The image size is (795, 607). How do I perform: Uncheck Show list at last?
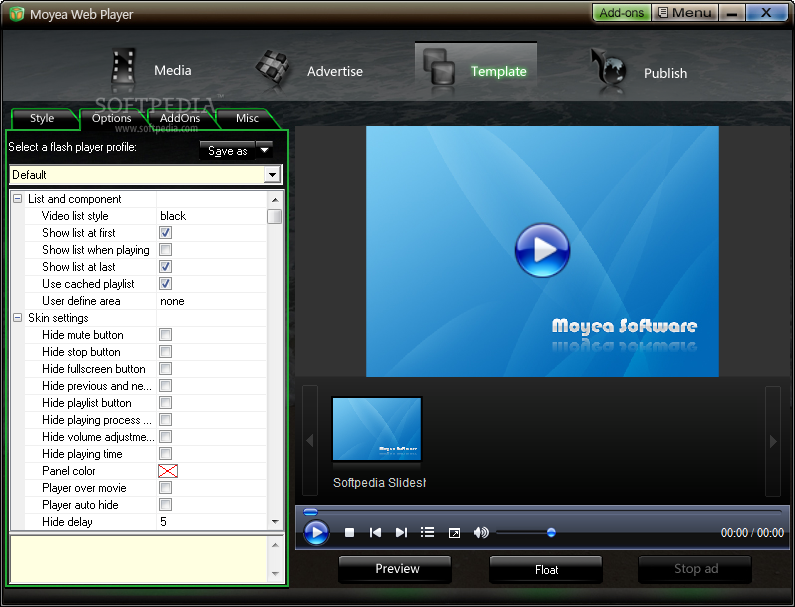click(x=165, y=267)
